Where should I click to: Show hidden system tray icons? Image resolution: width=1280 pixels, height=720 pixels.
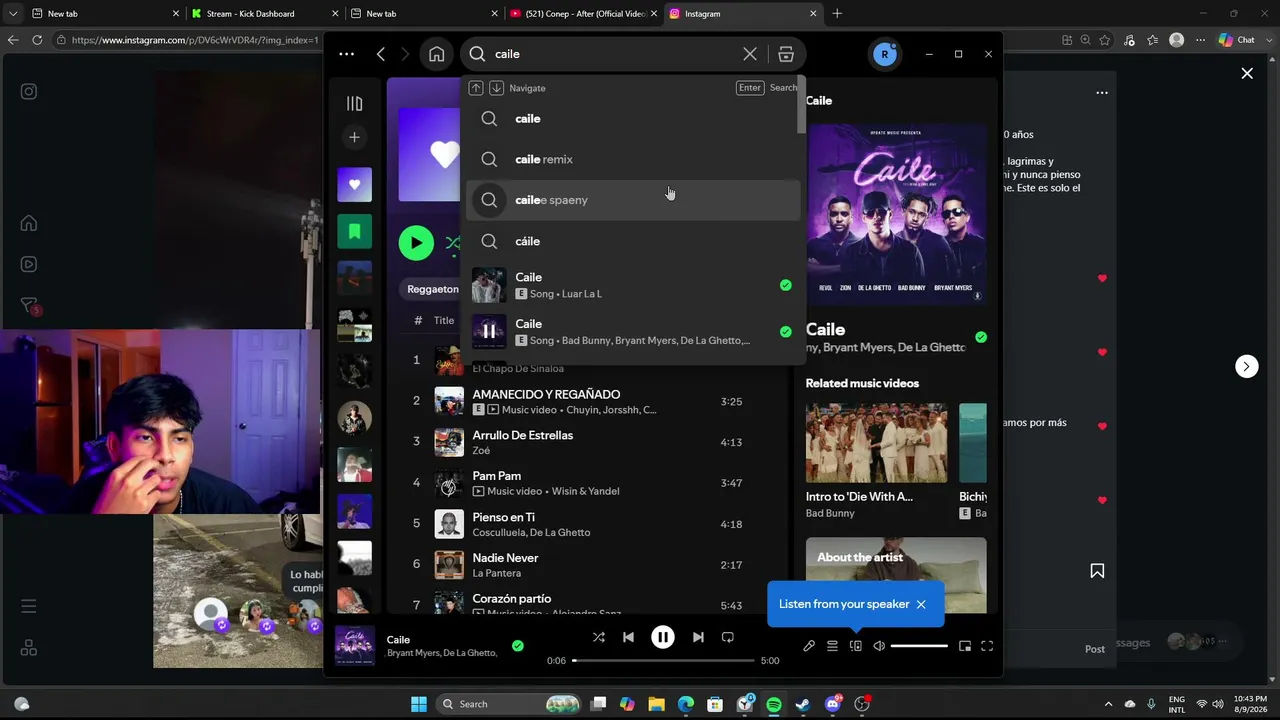[1108, 704]
